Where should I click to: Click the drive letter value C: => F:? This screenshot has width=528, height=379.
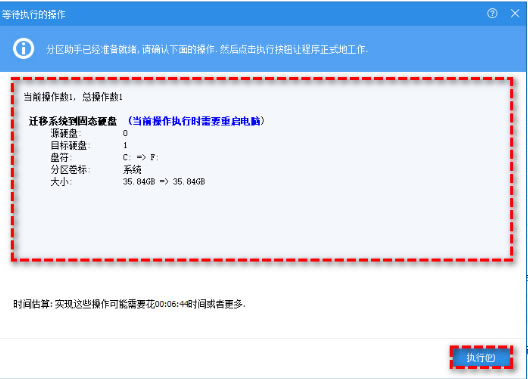140,157
